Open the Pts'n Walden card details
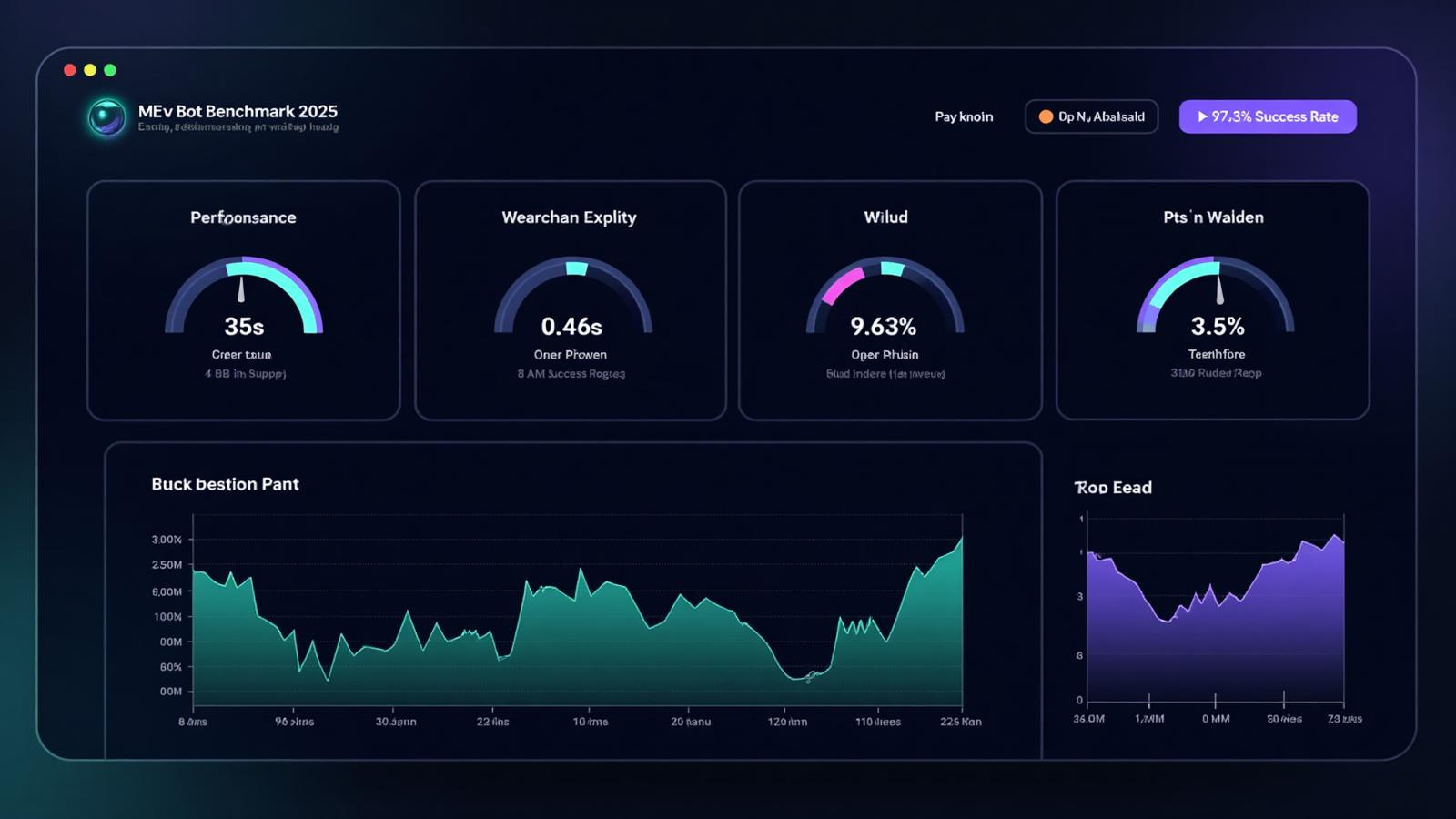The image size is (1456, 819). click(x=1214, y=300)
